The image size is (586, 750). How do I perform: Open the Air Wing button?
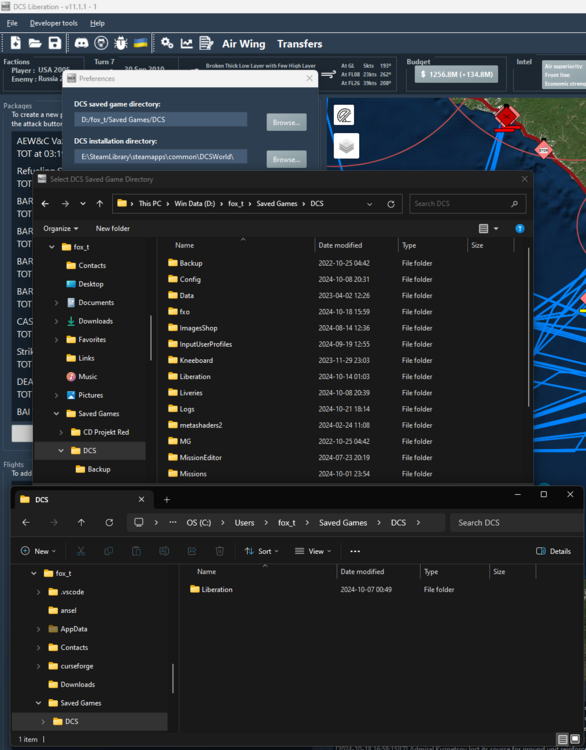click(243, 44)
